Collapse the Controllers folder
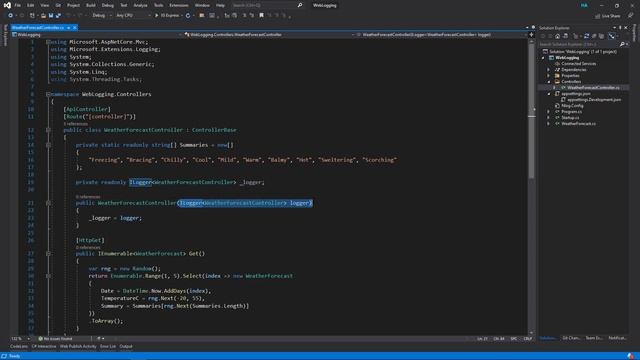This screenshot has width=640, height=360. pyautogui.click(x=549, y=82)
